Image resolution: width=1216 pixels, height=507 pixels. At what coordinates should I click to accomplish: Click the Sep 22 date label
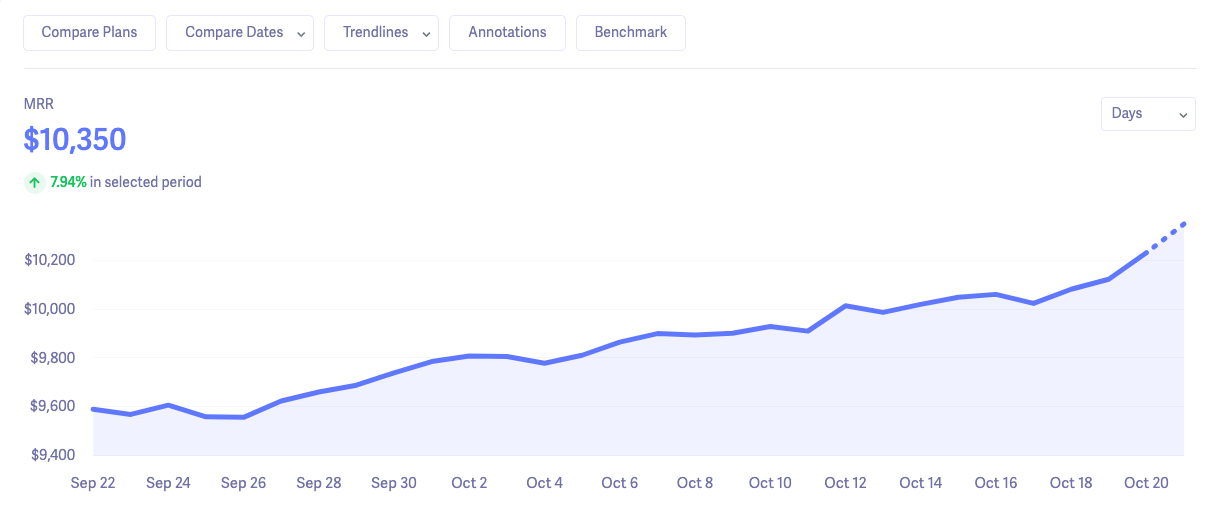(x=93, y=483)
